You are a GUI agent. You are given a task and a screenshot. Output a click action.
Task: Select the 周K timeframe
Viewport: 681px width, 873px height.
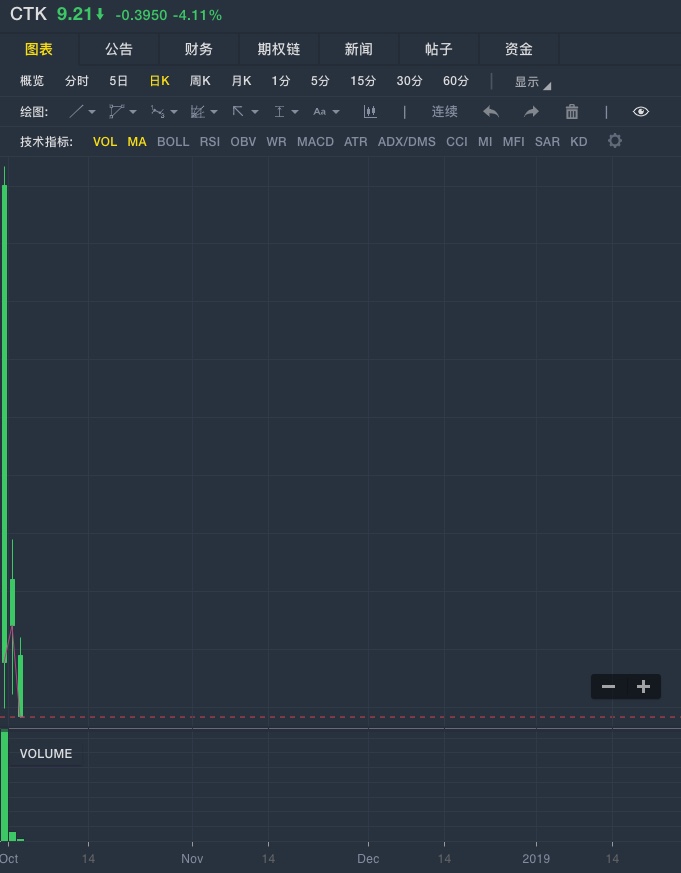[200, 81]
